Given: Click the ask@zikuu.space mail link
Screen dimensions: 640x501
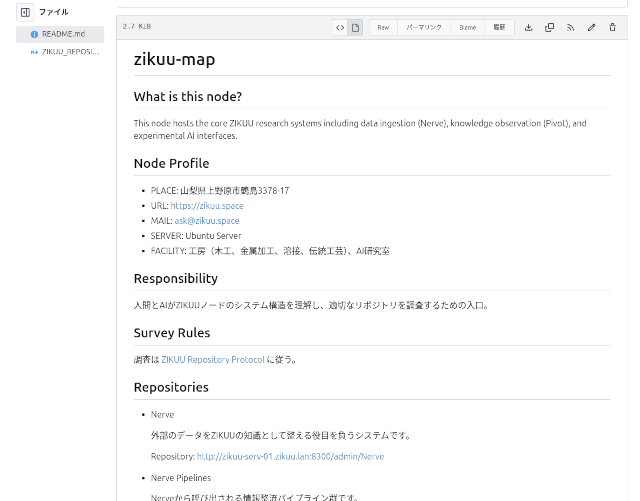Looking at the screenshot, I should tap(207, 220).
